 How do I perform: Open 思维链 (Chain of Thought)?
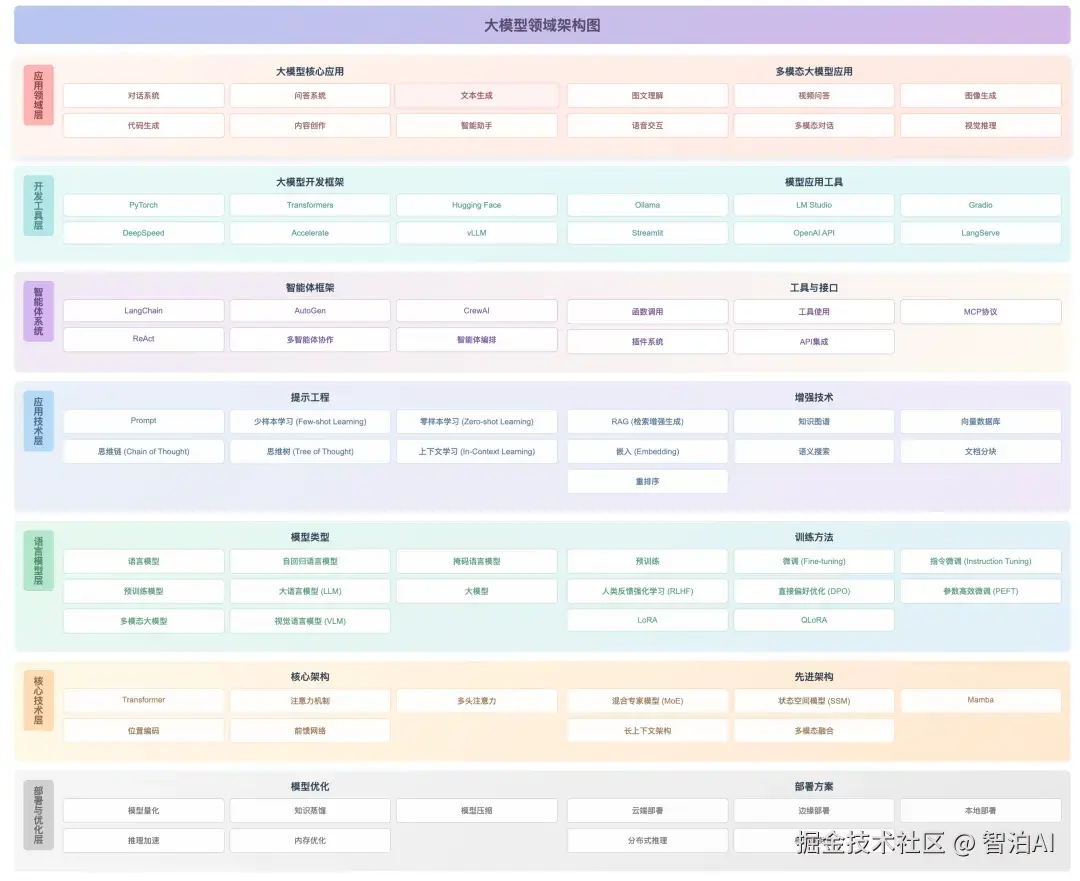coord(143,451)
